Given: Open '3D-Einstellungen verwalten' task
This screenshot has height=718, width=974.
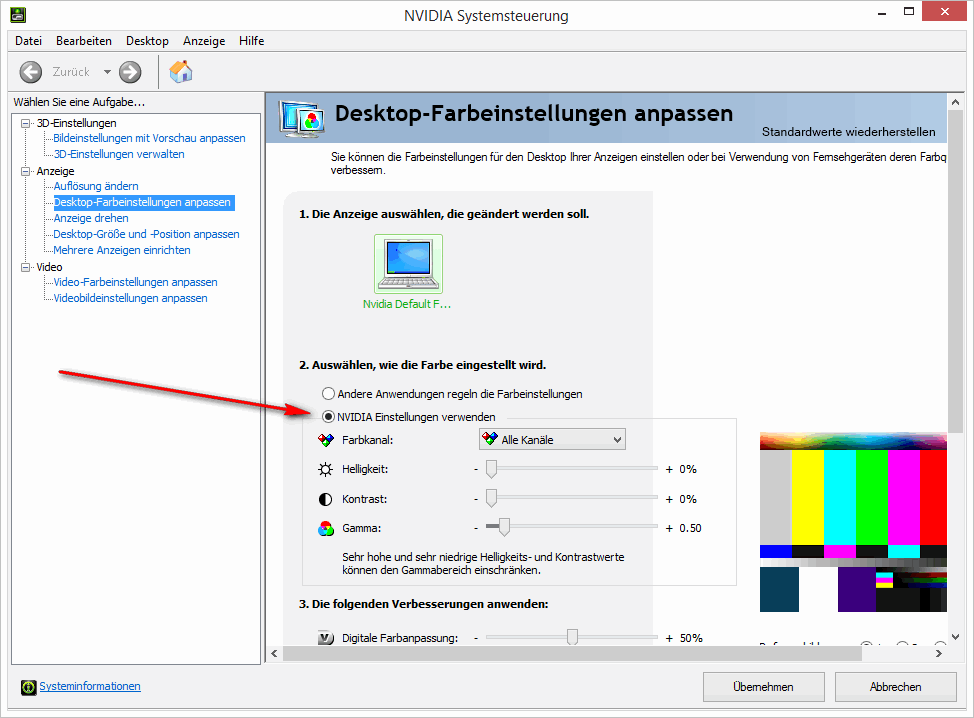Looking at the screenshot, I should 119,154.
